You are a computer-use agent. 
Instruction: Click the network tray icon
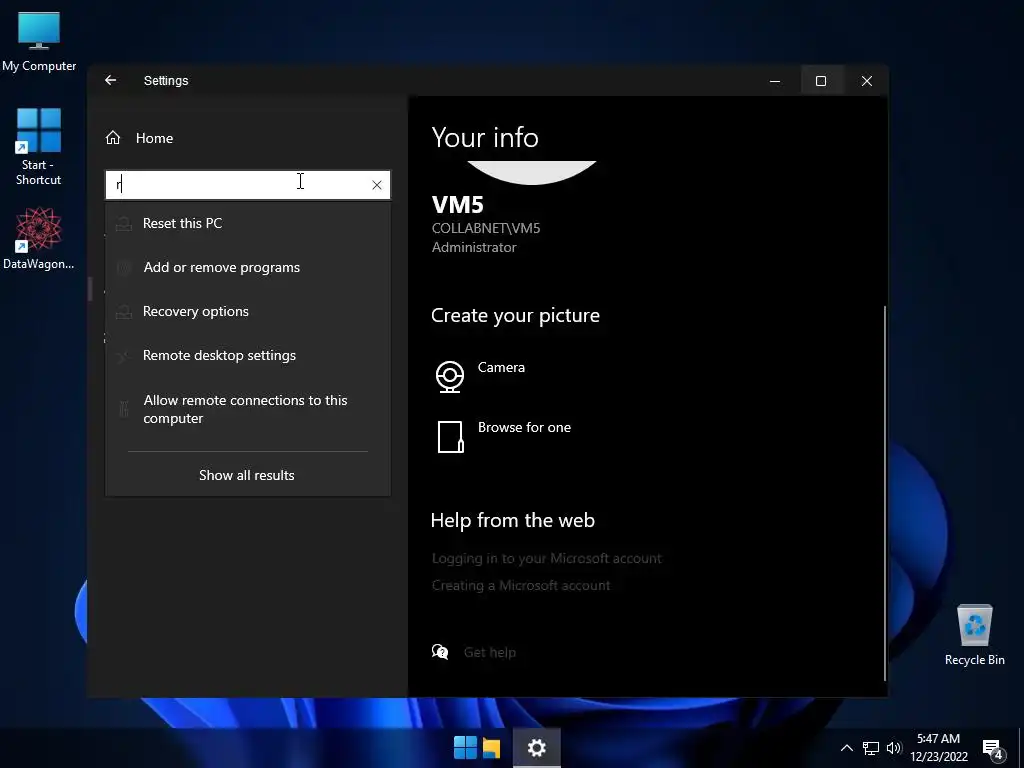click(871, 748)
